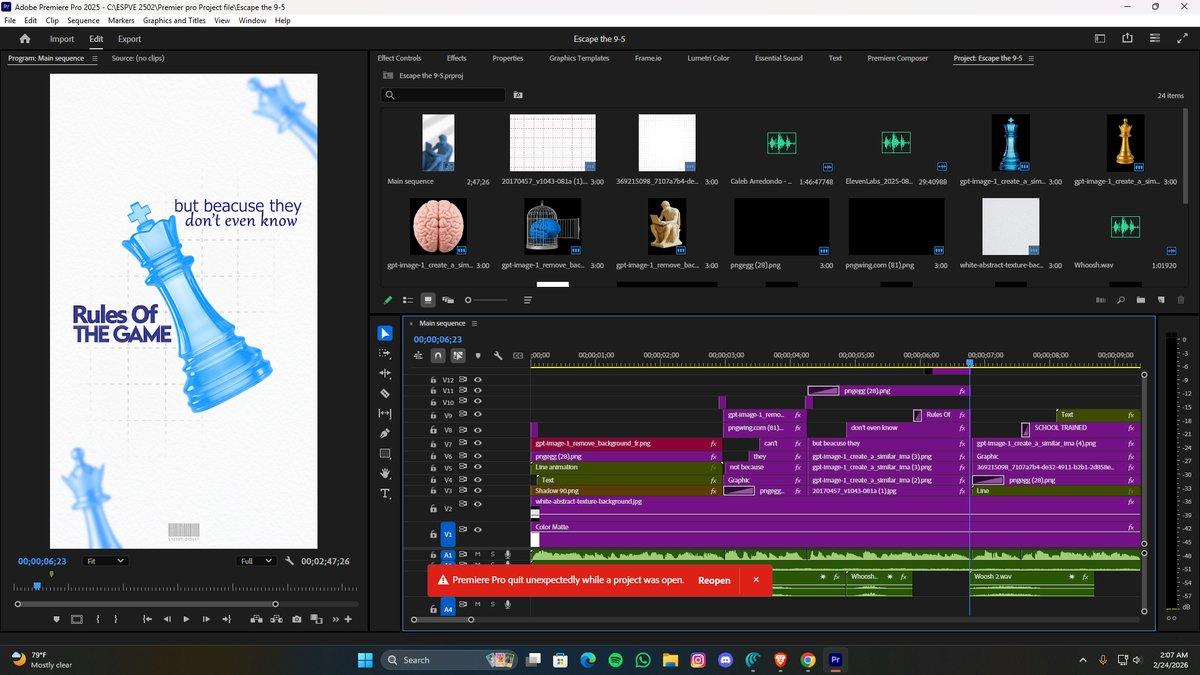Select the Razor tool
The width and height of the screenshot is (1200, 675).
click(385, 393)
